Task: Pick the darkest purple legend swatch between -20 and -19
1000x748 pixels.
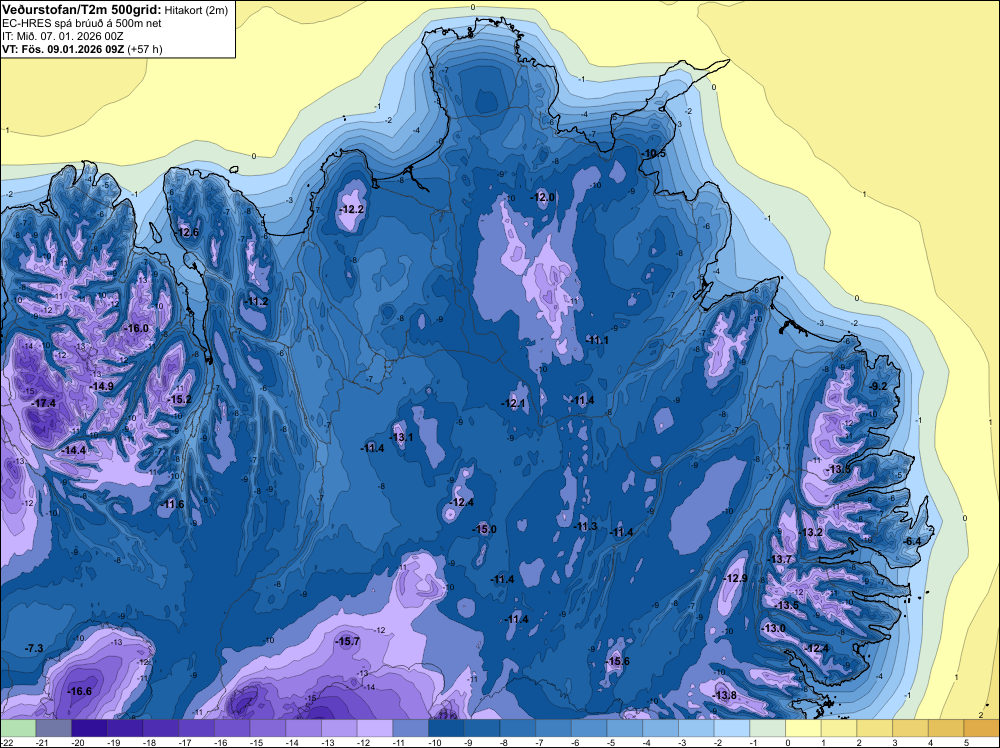Action: click(x=89, y=728)
